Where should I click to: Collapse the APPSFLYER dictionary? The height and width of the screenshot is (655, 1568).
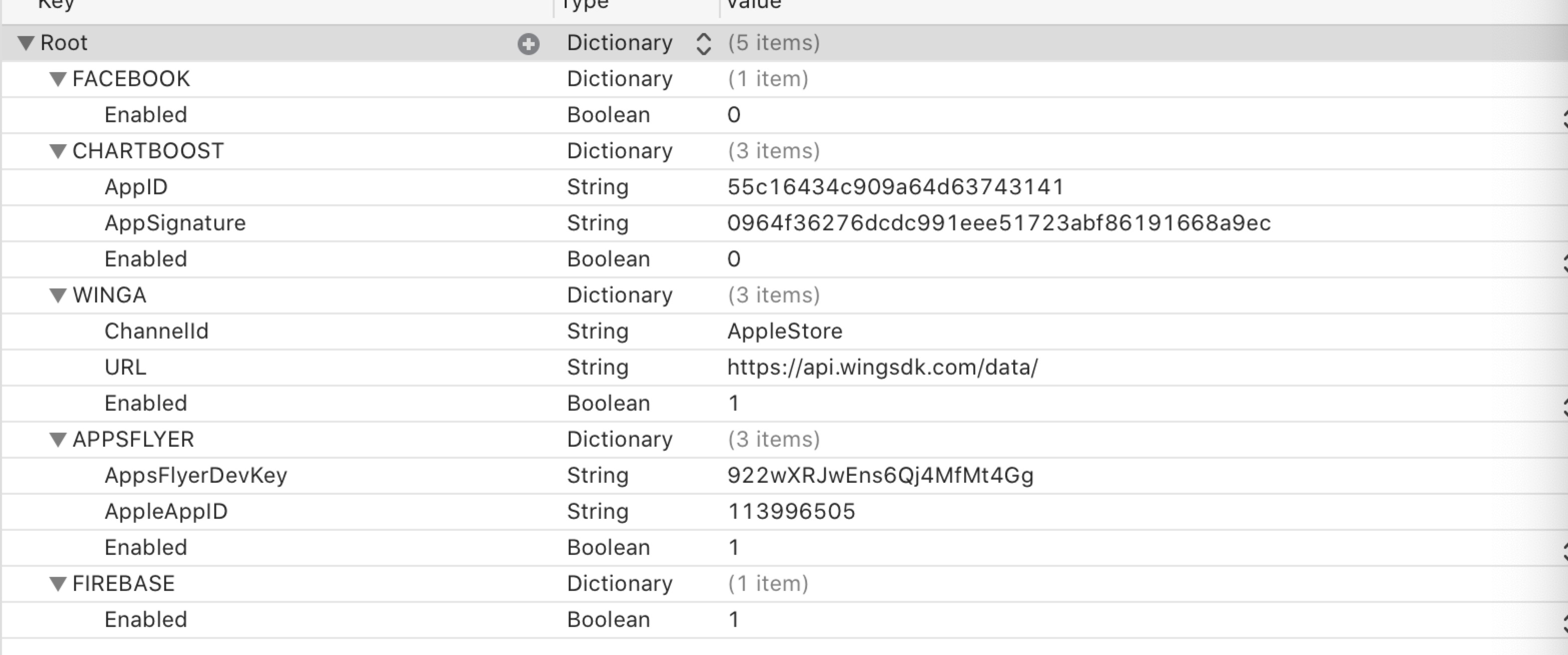(58, 440)
